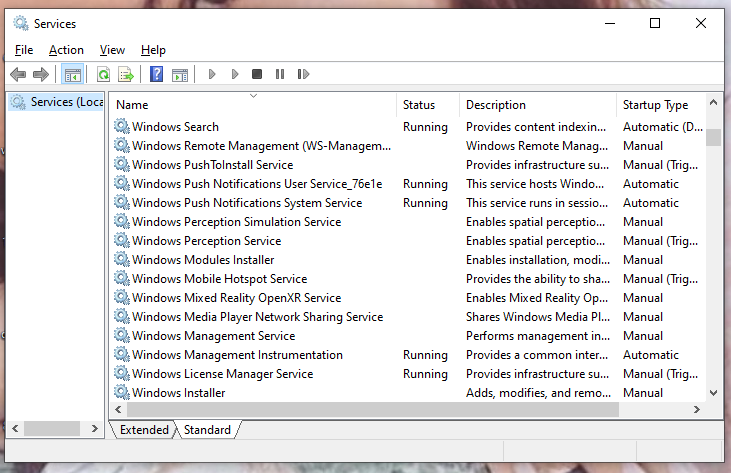Open the Action menu
The width and height of the screenshot is (731, 473).
66,50
